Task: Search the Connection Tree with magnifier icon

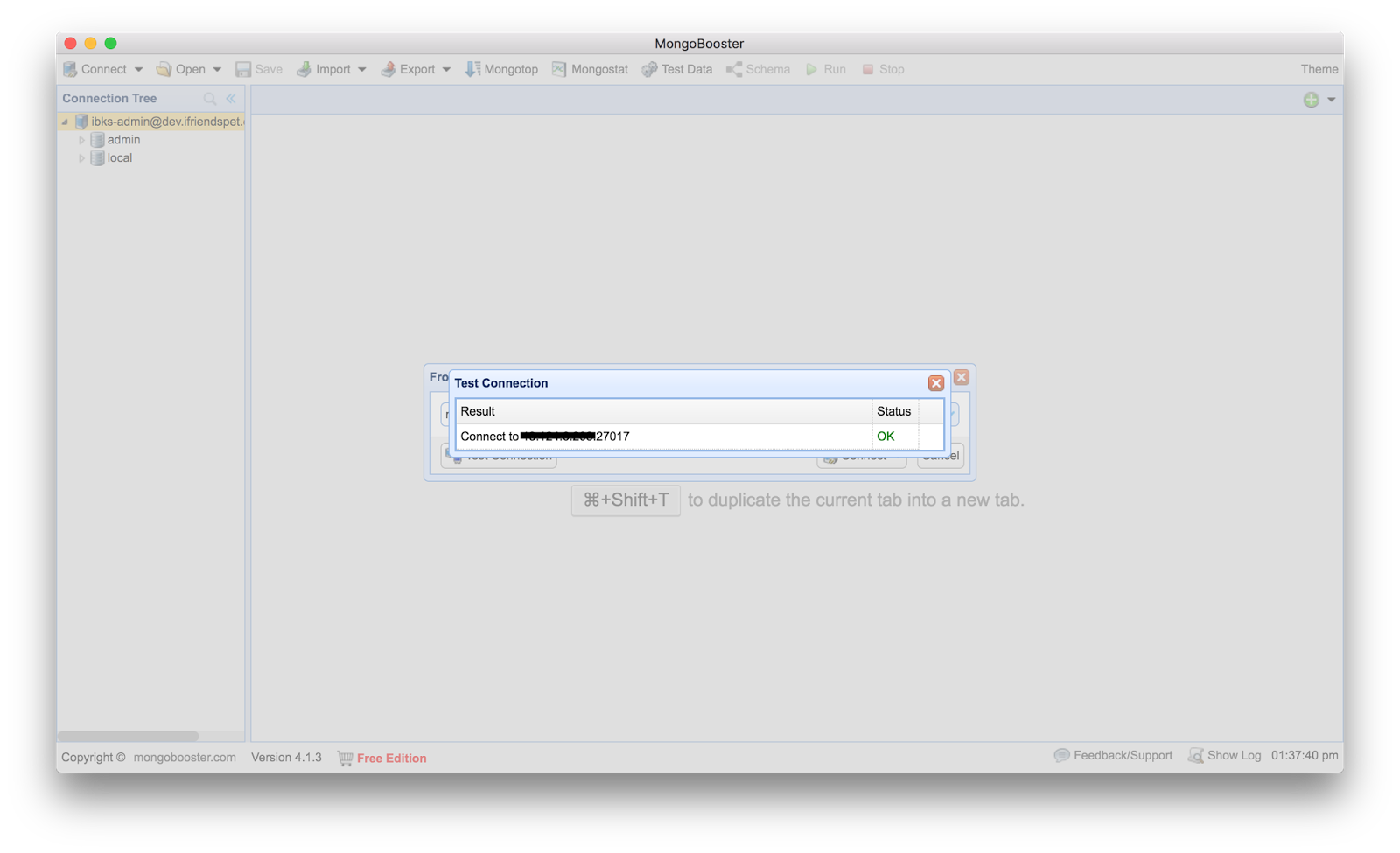Action: point(210,99)
